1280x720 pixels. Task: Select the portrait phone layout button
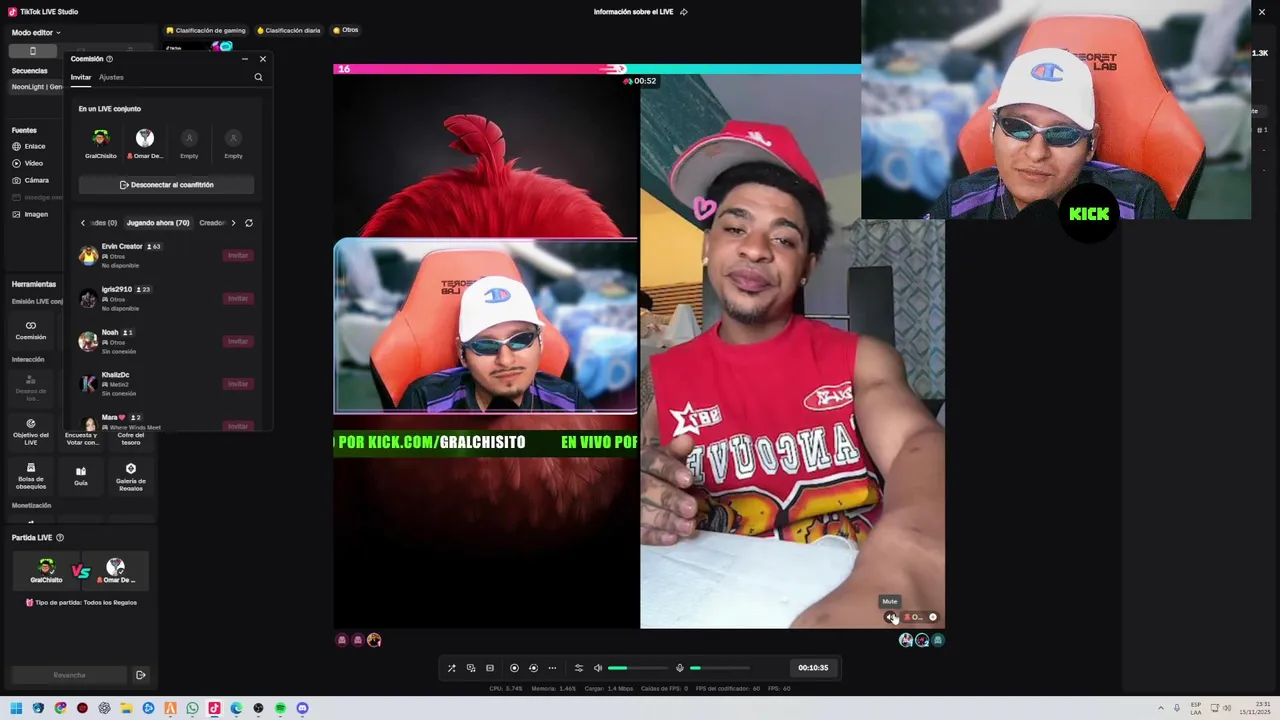pos(32,51)
